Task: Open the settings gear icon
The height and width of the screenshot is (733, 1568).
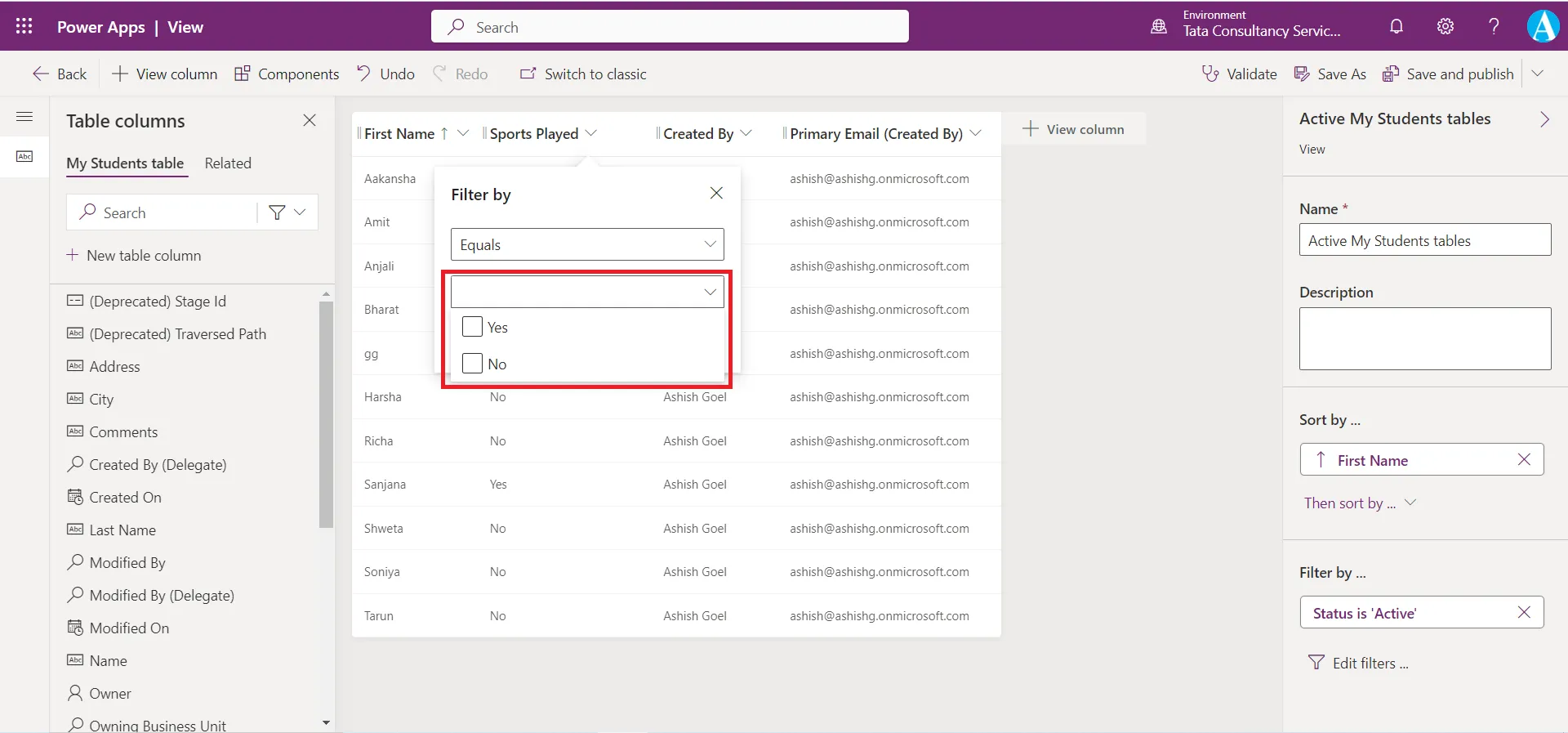Action: (1445, 26)
